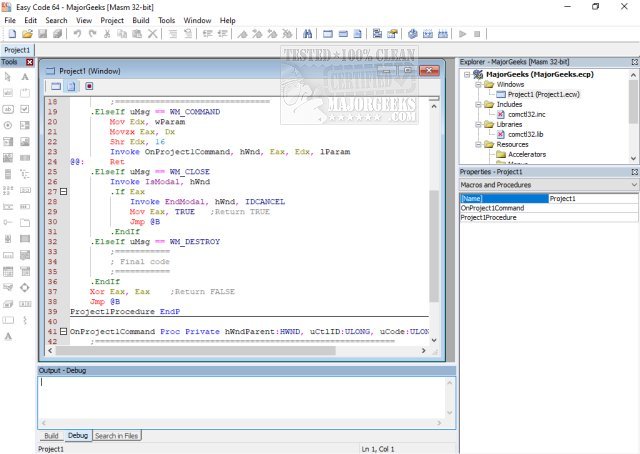Select comctl32.inc in Explorer tree

524,114
